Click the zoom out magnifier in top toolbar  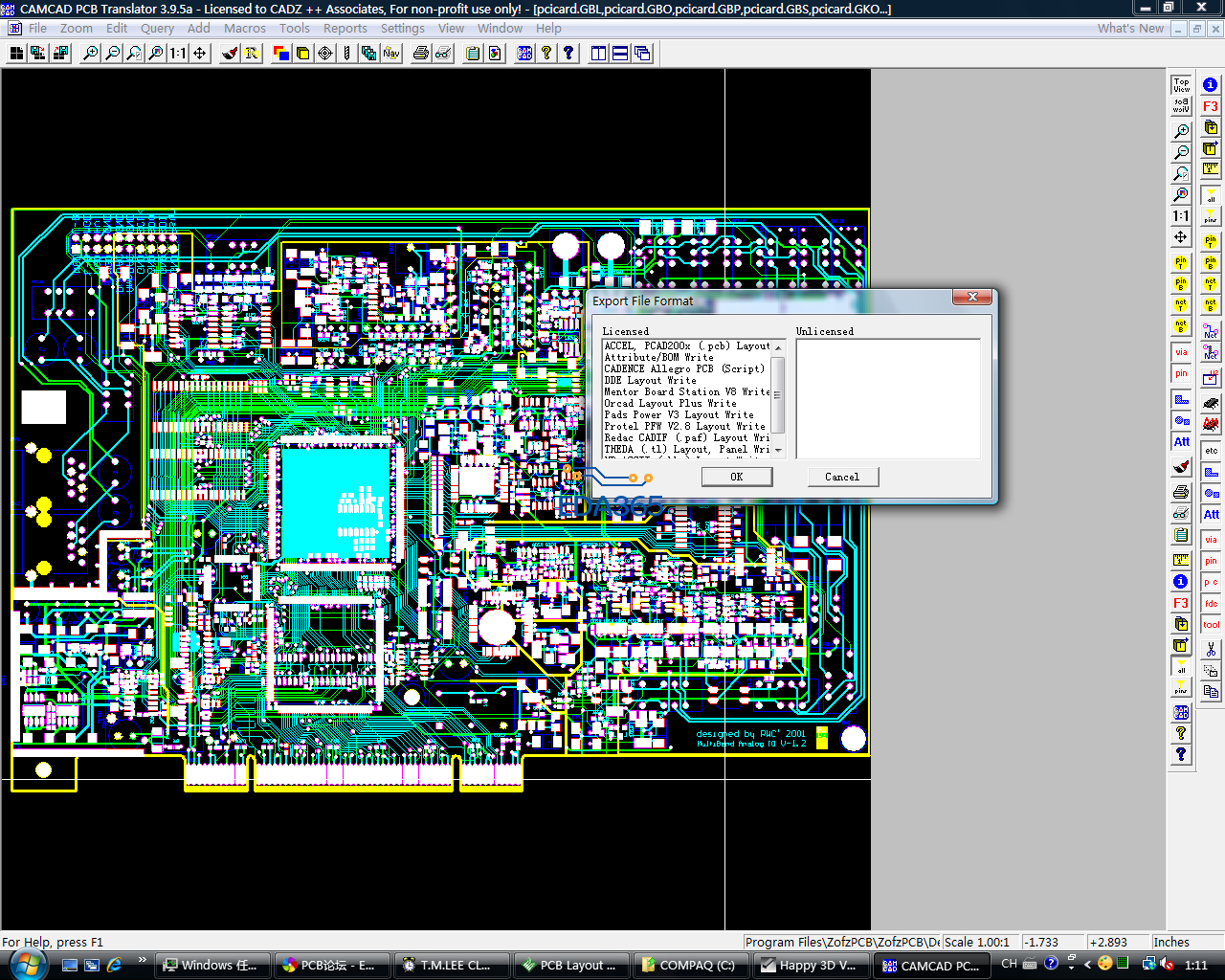tap(112, 54)
